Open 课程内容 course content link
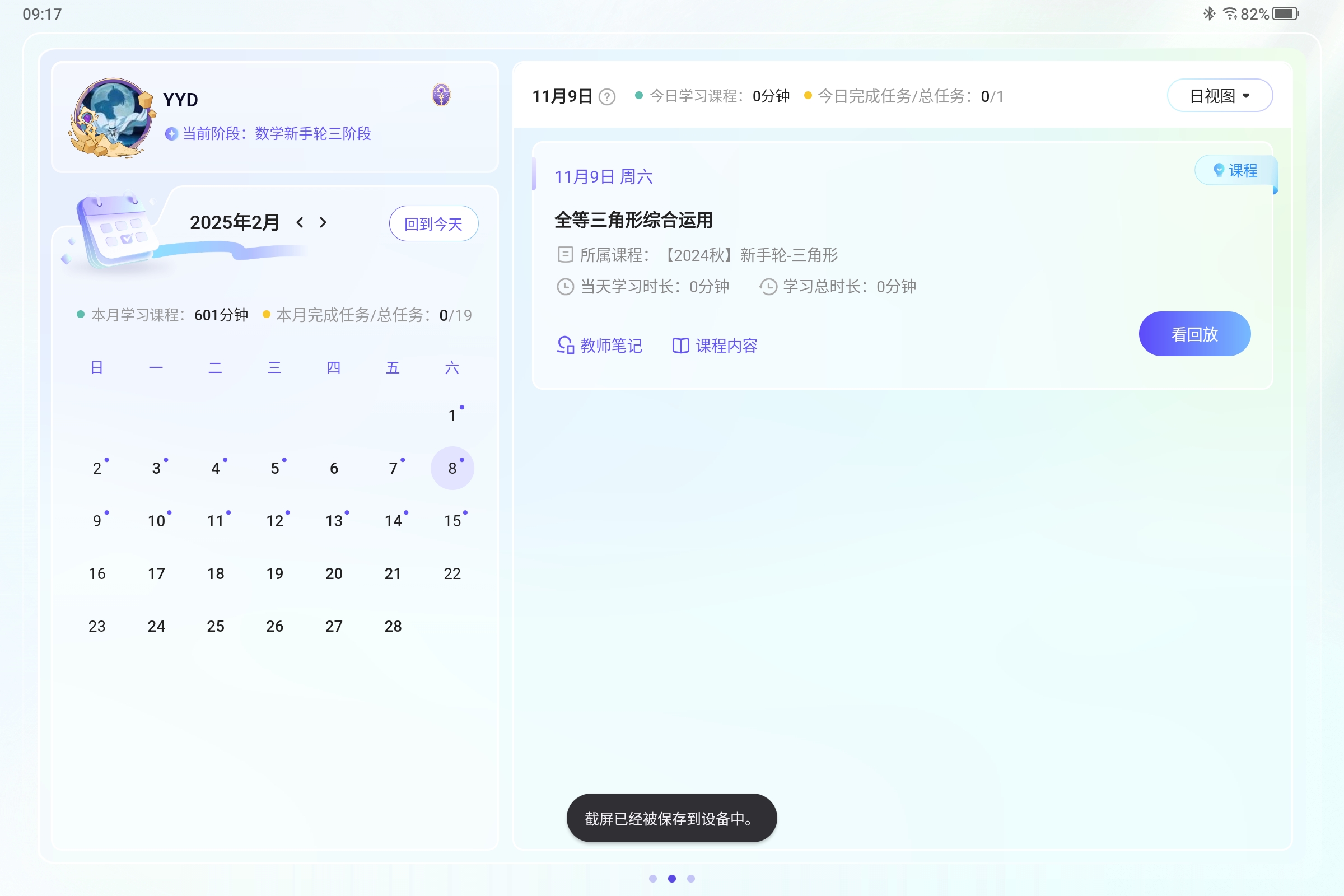Image resolution: width=1344 pixels, height=896 pixels. coord(715,345)
